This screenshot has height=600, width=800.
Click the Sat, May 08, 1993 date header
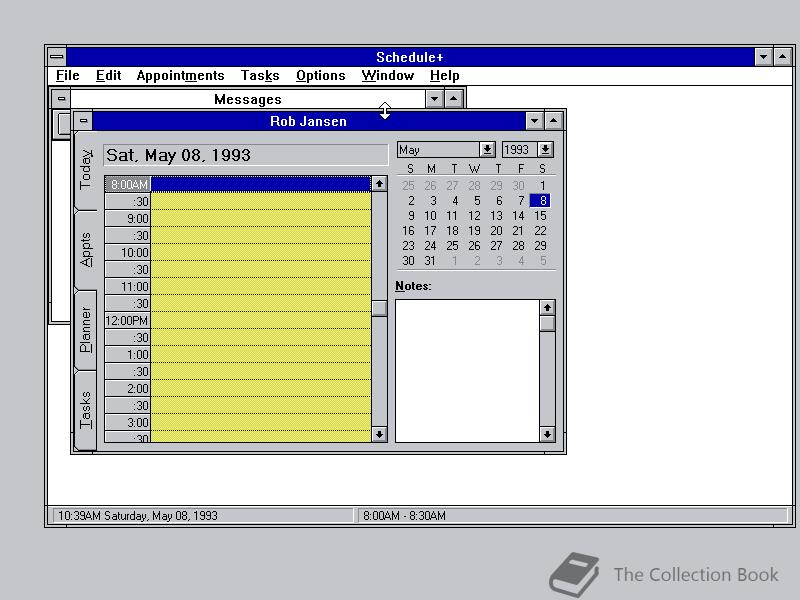point(246,155)
